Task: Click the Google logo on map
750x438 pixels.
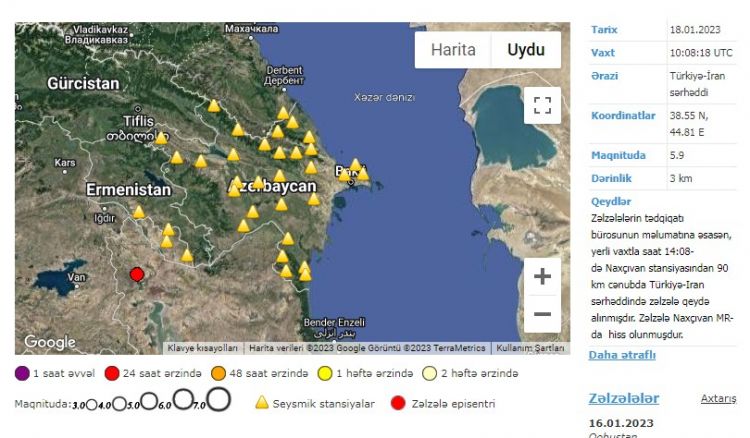Action: point(49,342)
